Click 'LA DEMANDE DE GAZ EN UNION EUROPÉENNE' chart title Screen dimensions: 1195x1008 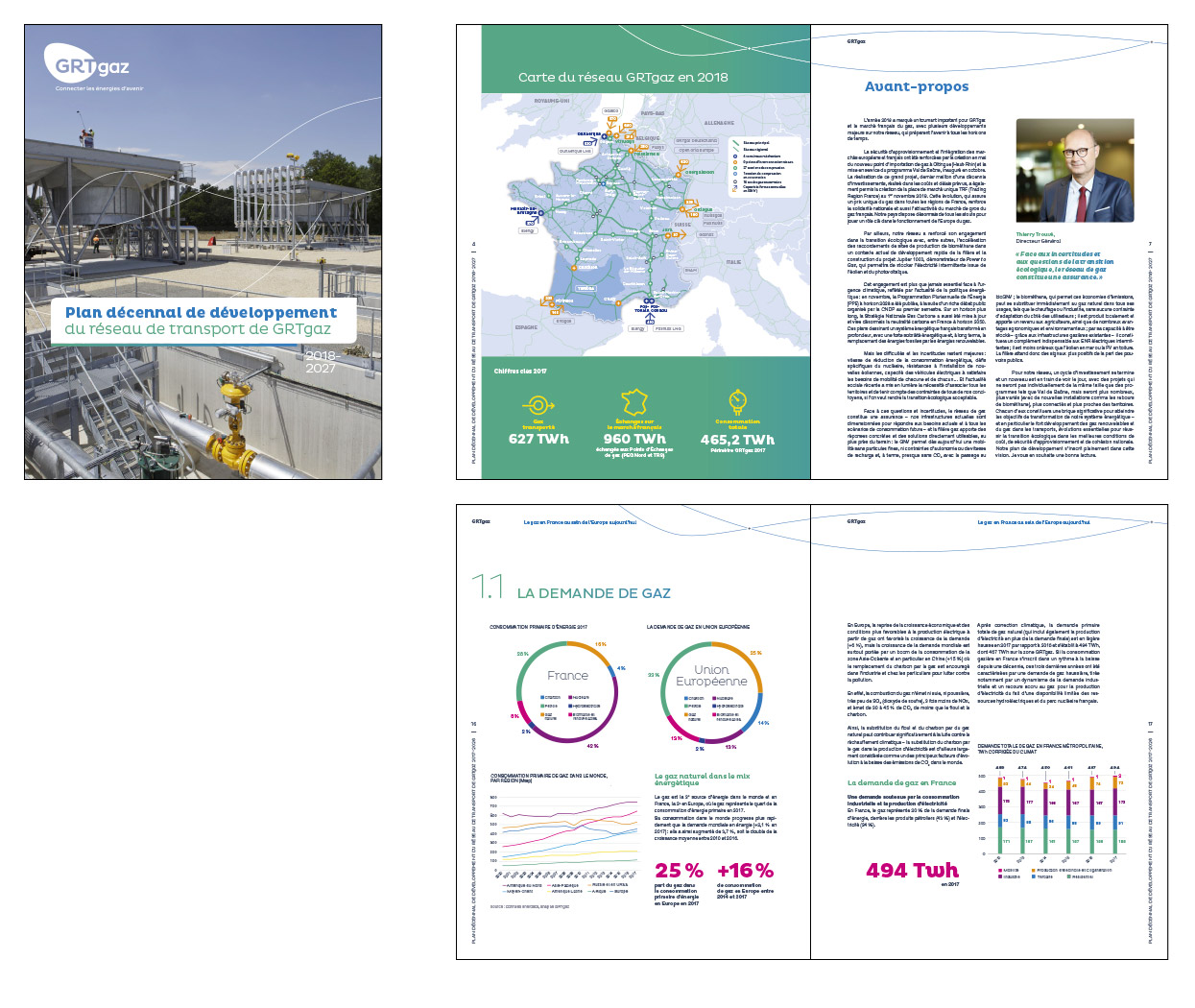click(x=699, y=627)
